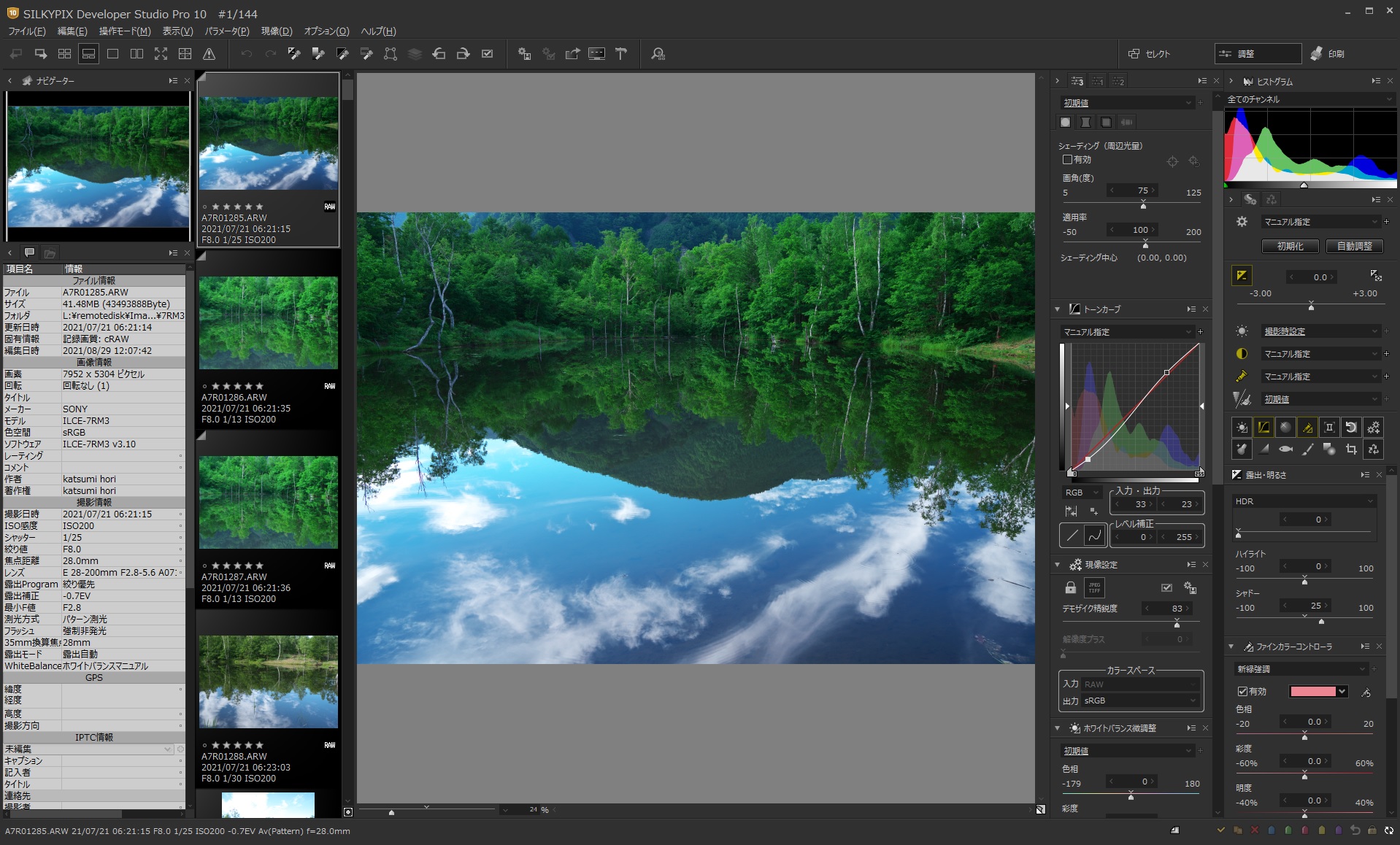Screen dimensions: 1400x845
Task: Click the multi-preview grid icon in the toolbar
Action: tap(64, 53)
